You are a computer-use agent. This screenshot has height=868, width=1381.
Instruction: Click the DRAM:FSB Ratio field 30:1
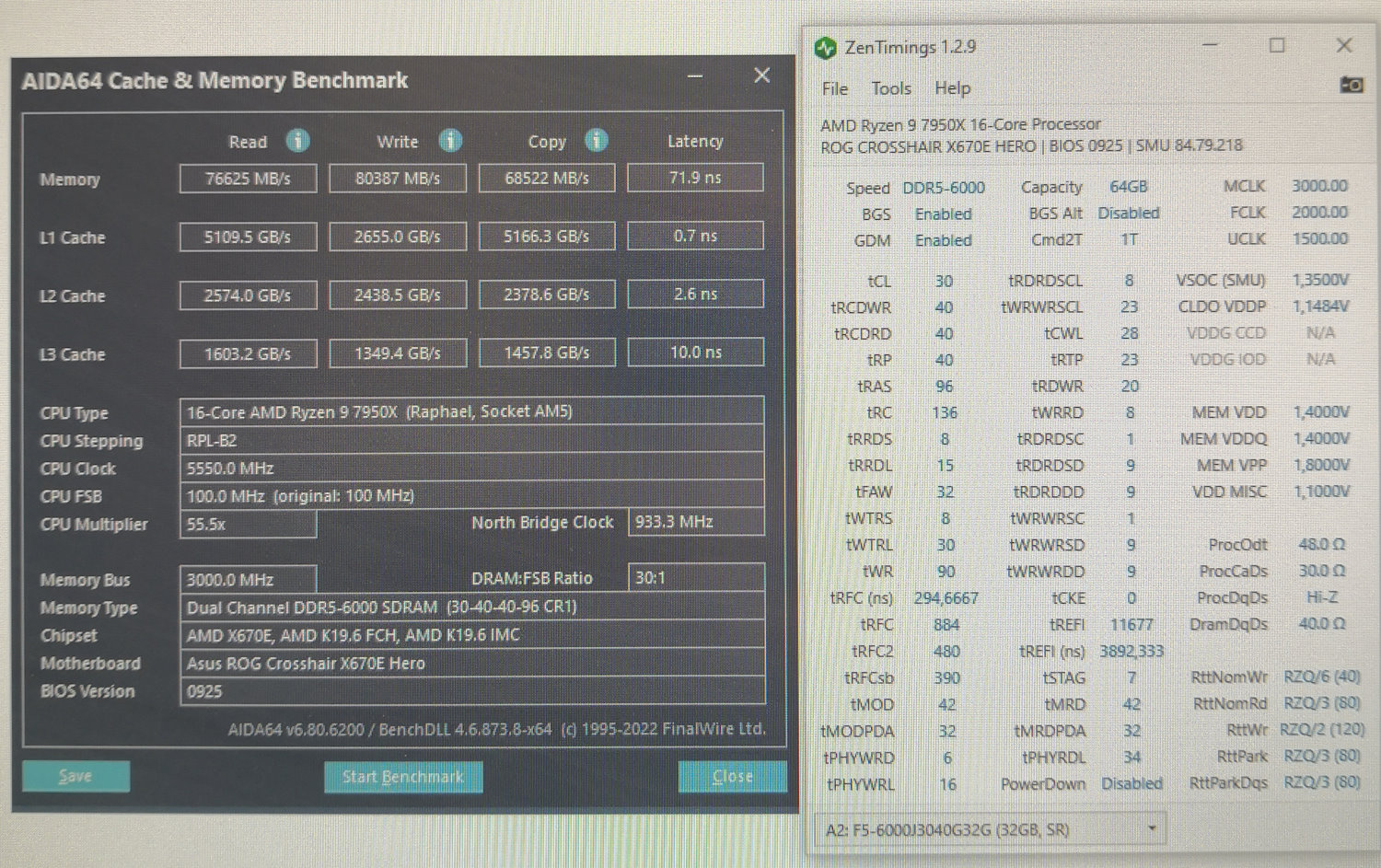(696, 577)
